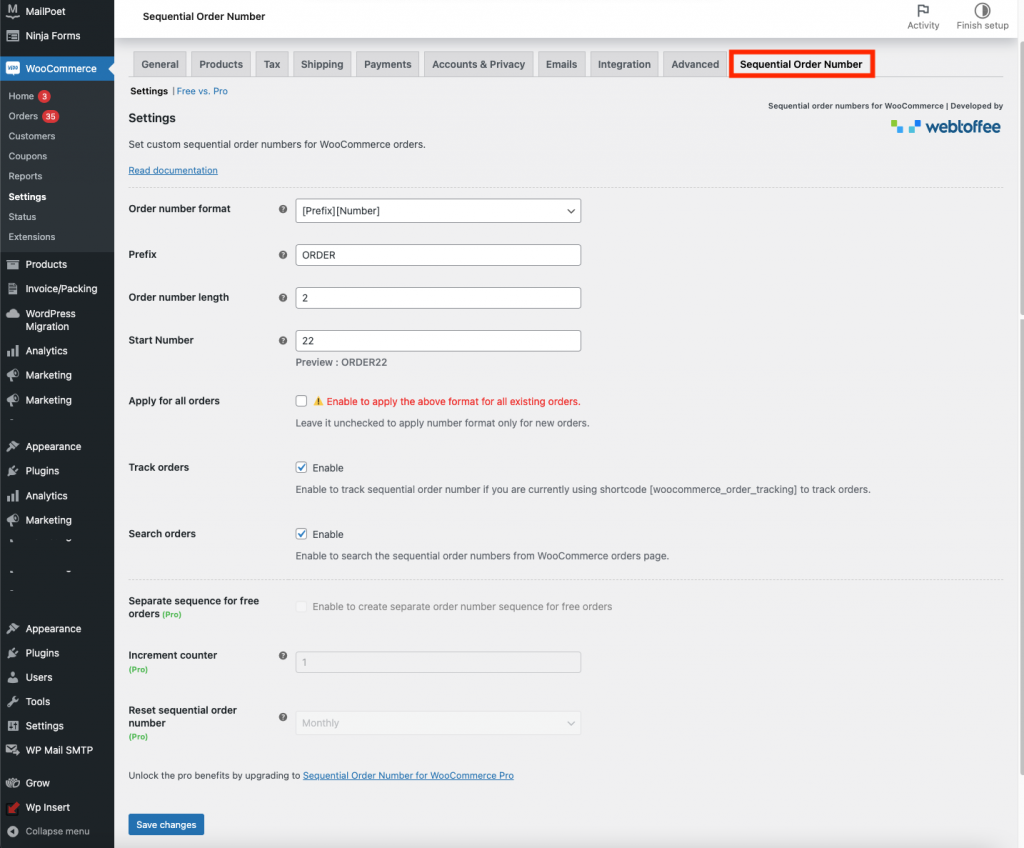1024x848 pixels.
Task: Click the orders count badge 35
Action: pyautogui.click(x=50, y=116)
